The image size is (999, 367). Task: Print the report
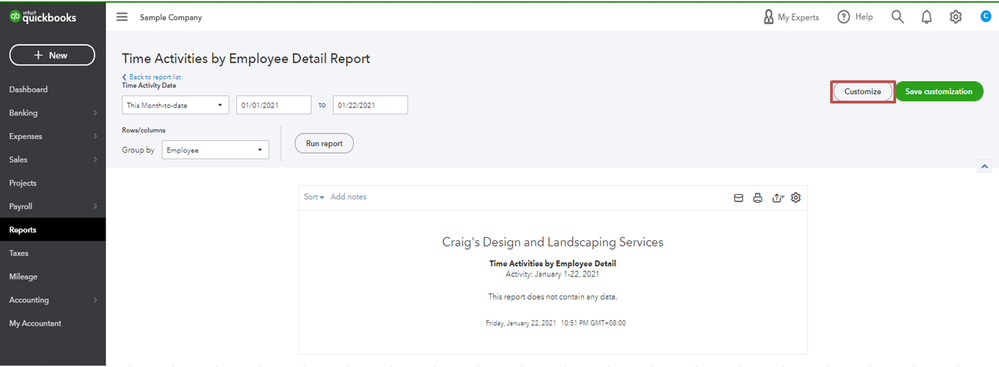(x=758, y=198)
